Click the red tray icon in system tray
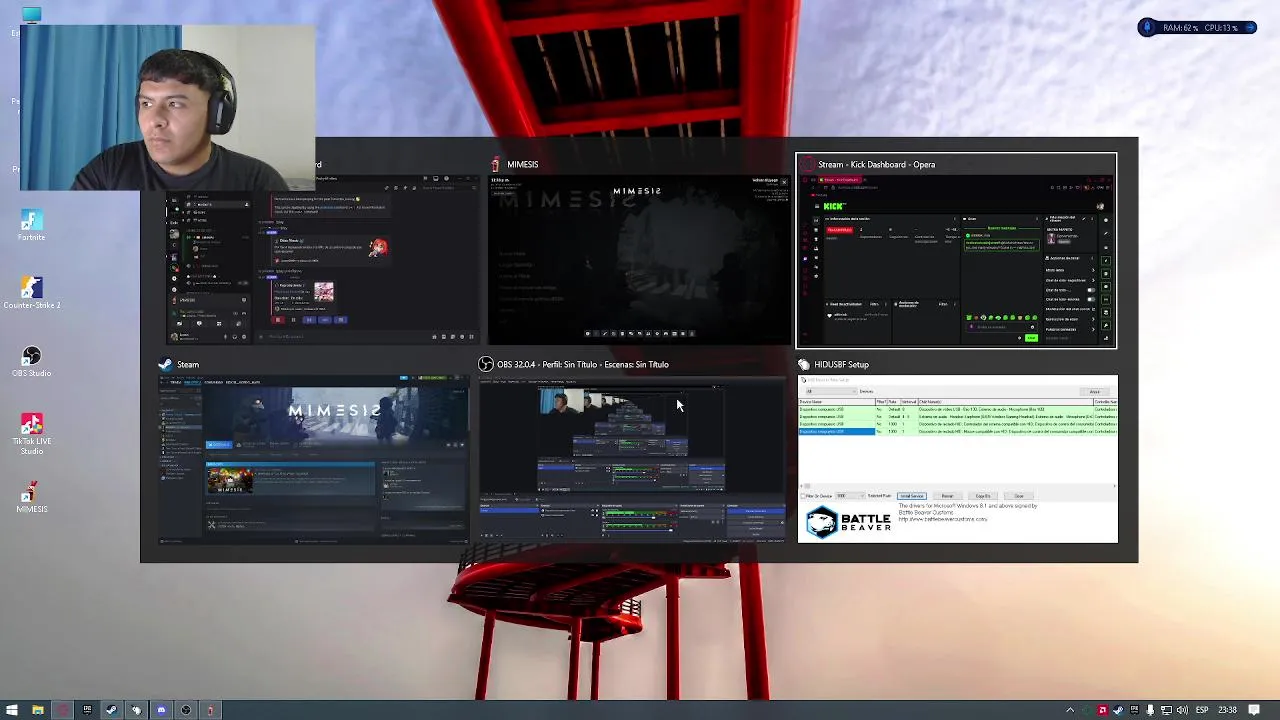The width and height of the screenshot is (1280, 720). pyautogui.click(x=1102, y=710)
